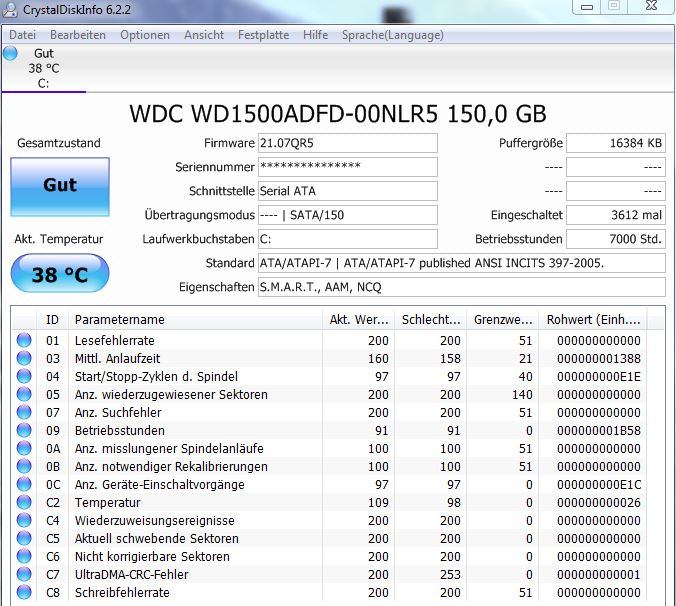Screen dimensions: 676x606
Task: Click the Eigenschaften field S.M.A.R.T., AAM, NCQ
Action: (x=462, y=287)
